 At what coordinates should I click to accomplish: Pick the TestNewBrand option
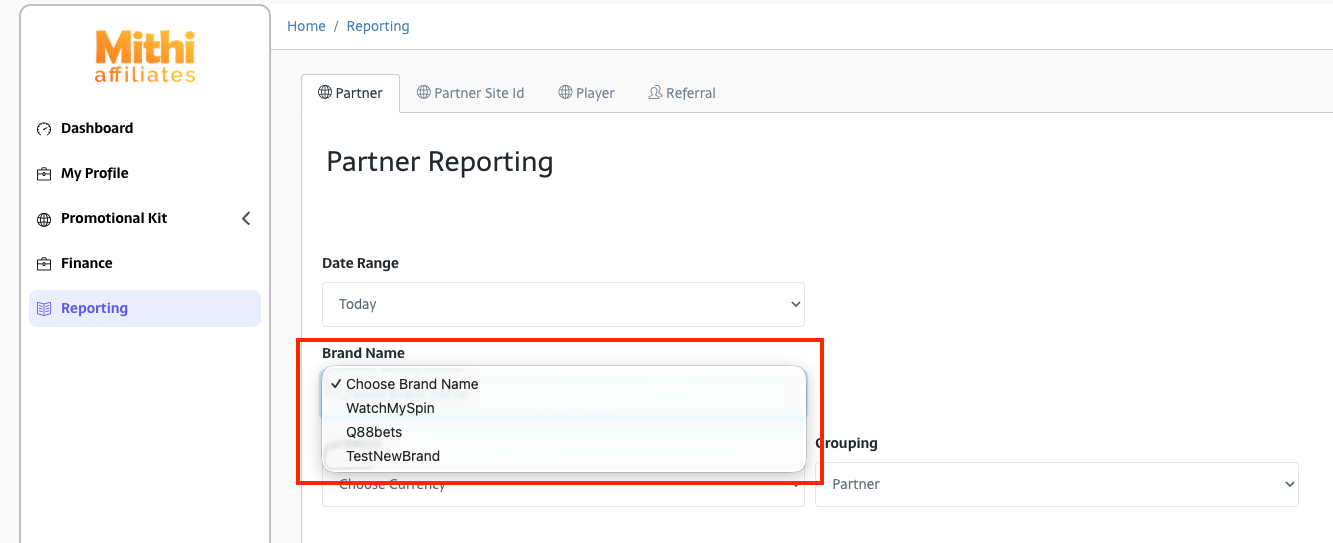(x=392, y=456)
